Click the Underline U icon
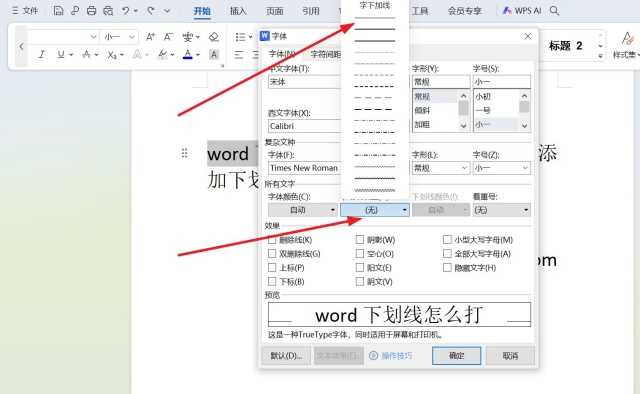Screen dimensions: 640x394 tap(61, 54)
